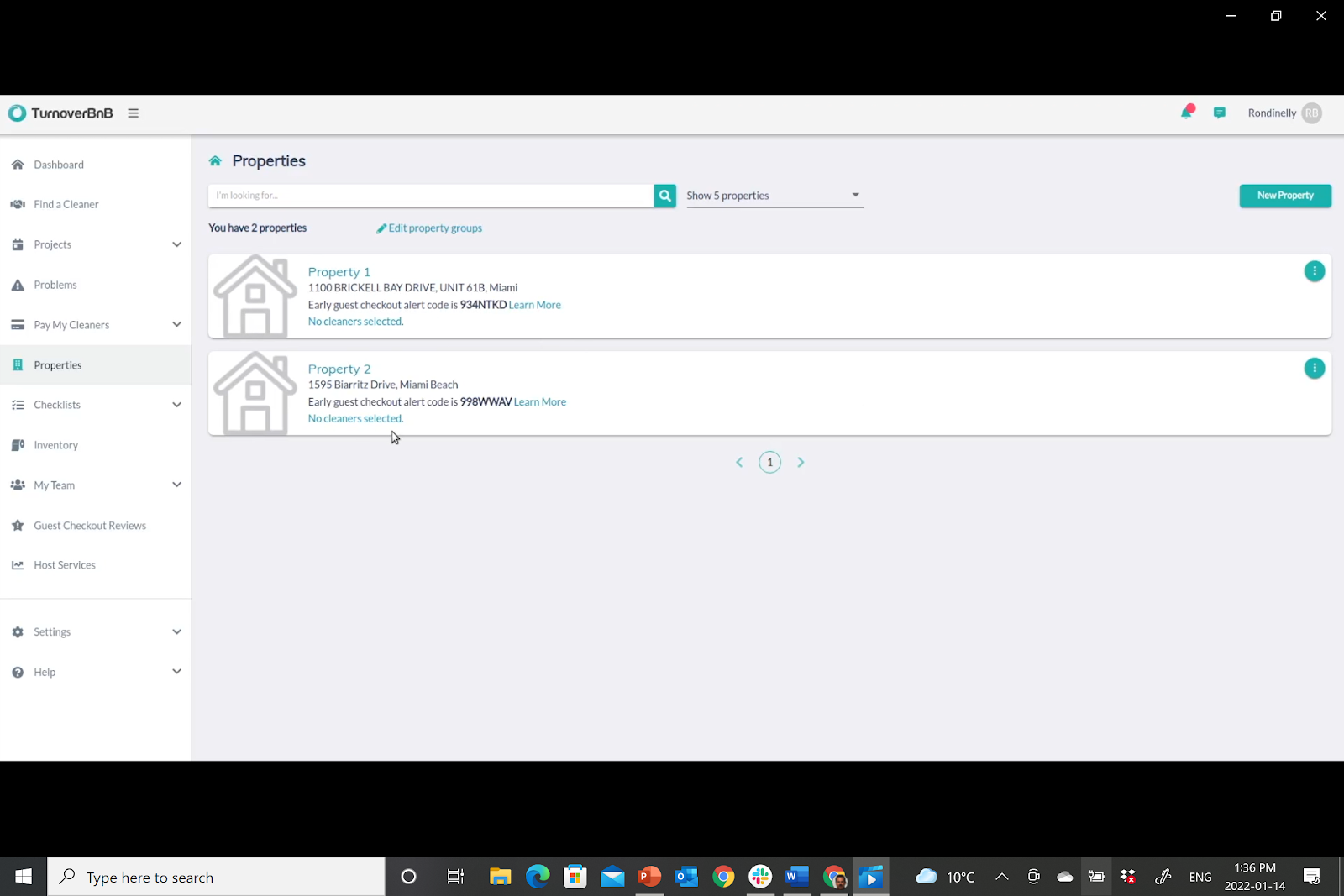This screenshot has height=896, width=1344.
Task: Open Properties in sidebar
Action: [x=96, y=365]
